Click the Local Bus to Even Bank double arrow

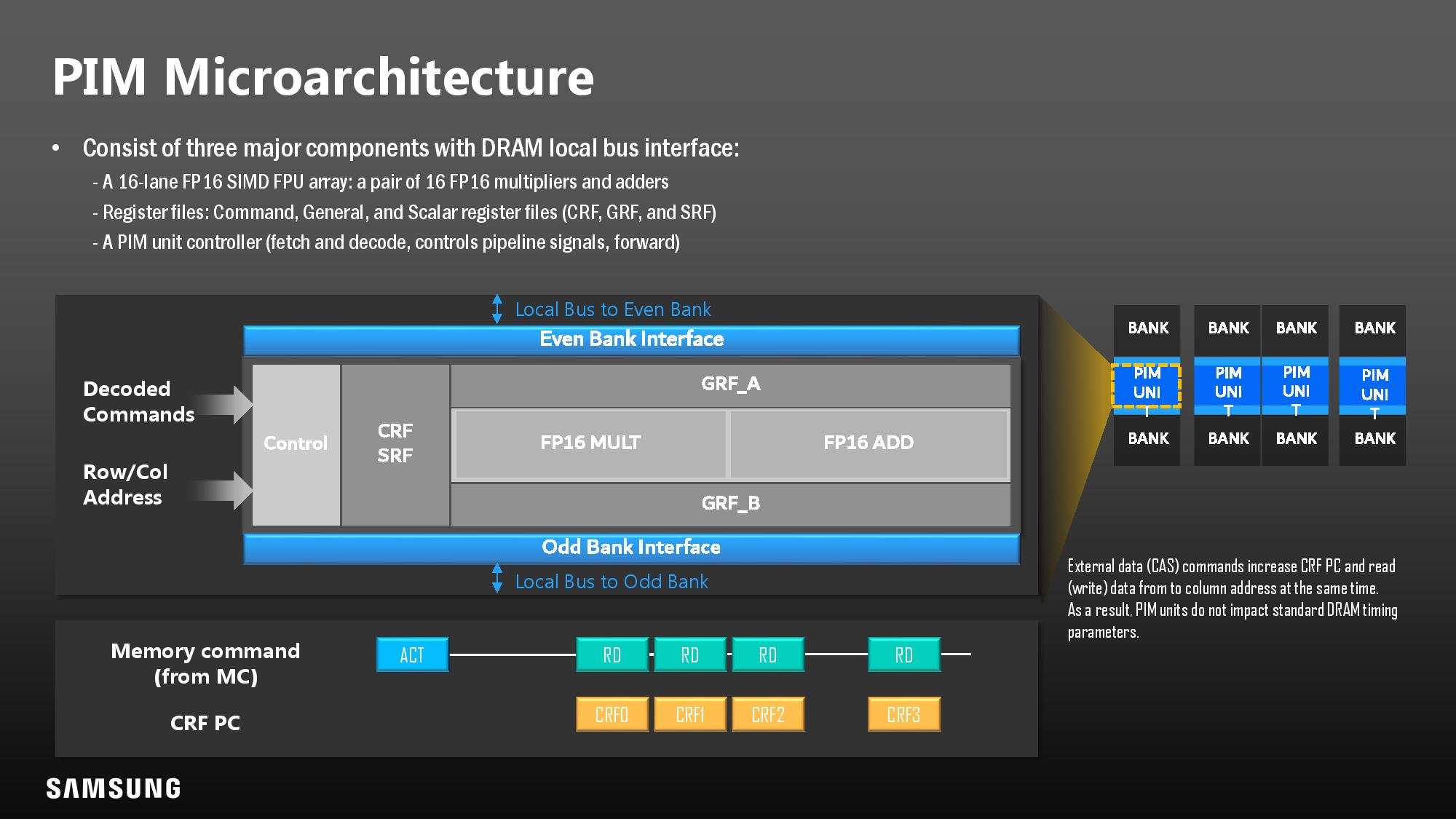[x=497, y=309]
